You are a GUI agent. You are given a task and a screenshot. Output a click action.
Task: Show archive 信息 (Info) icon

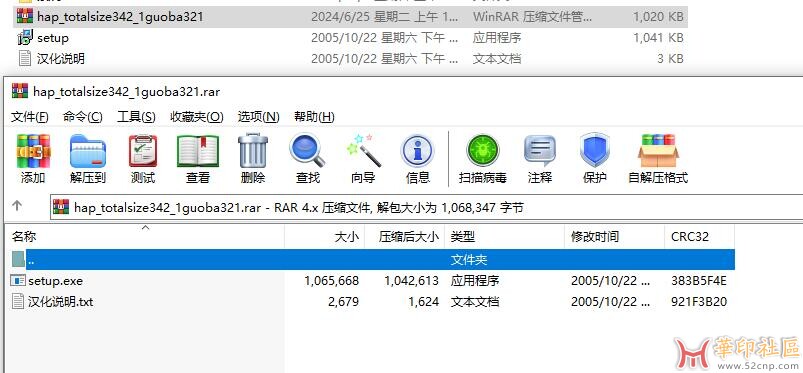[x=417, y=152]
